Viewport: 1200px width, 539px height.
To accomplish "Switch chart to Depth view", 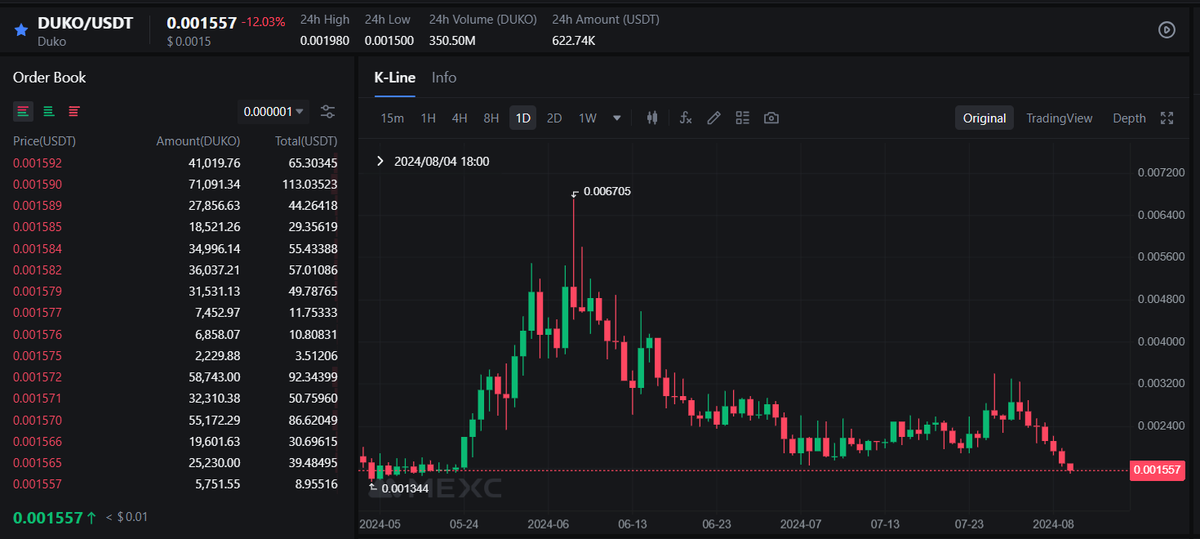I will point(1129,118).
